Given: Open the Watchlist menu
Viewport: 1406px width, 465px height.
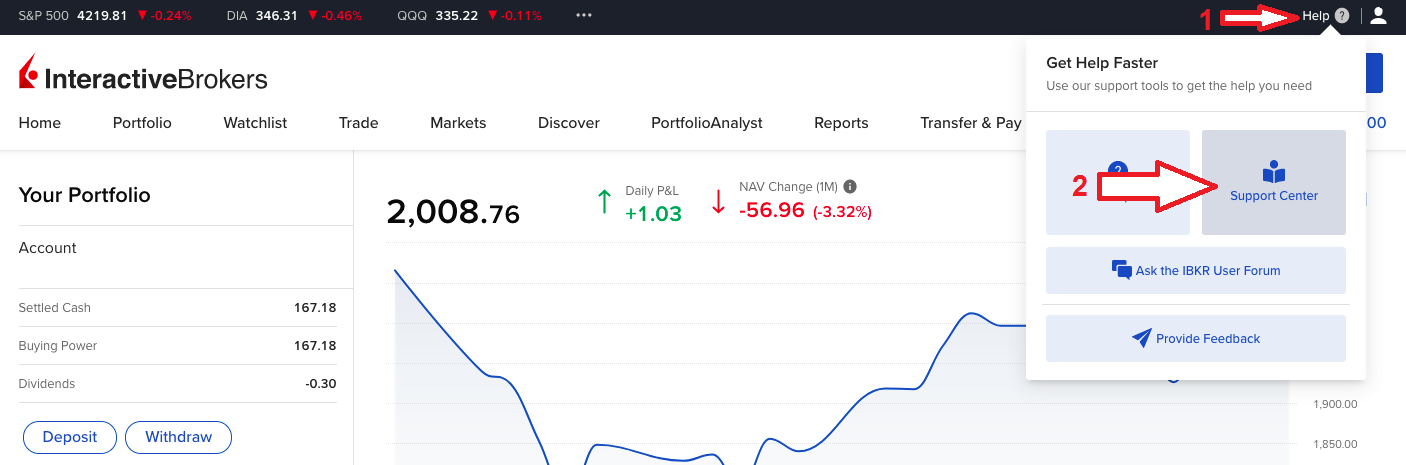Looking at the screenshot, I should (x=255, y=123).
